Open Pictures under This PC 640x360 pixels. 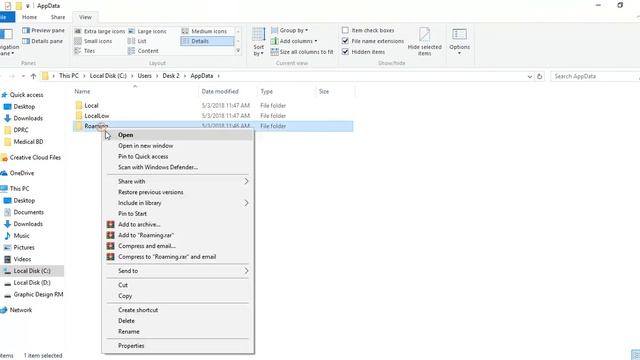pyautogui.click(x=20, y=247)
